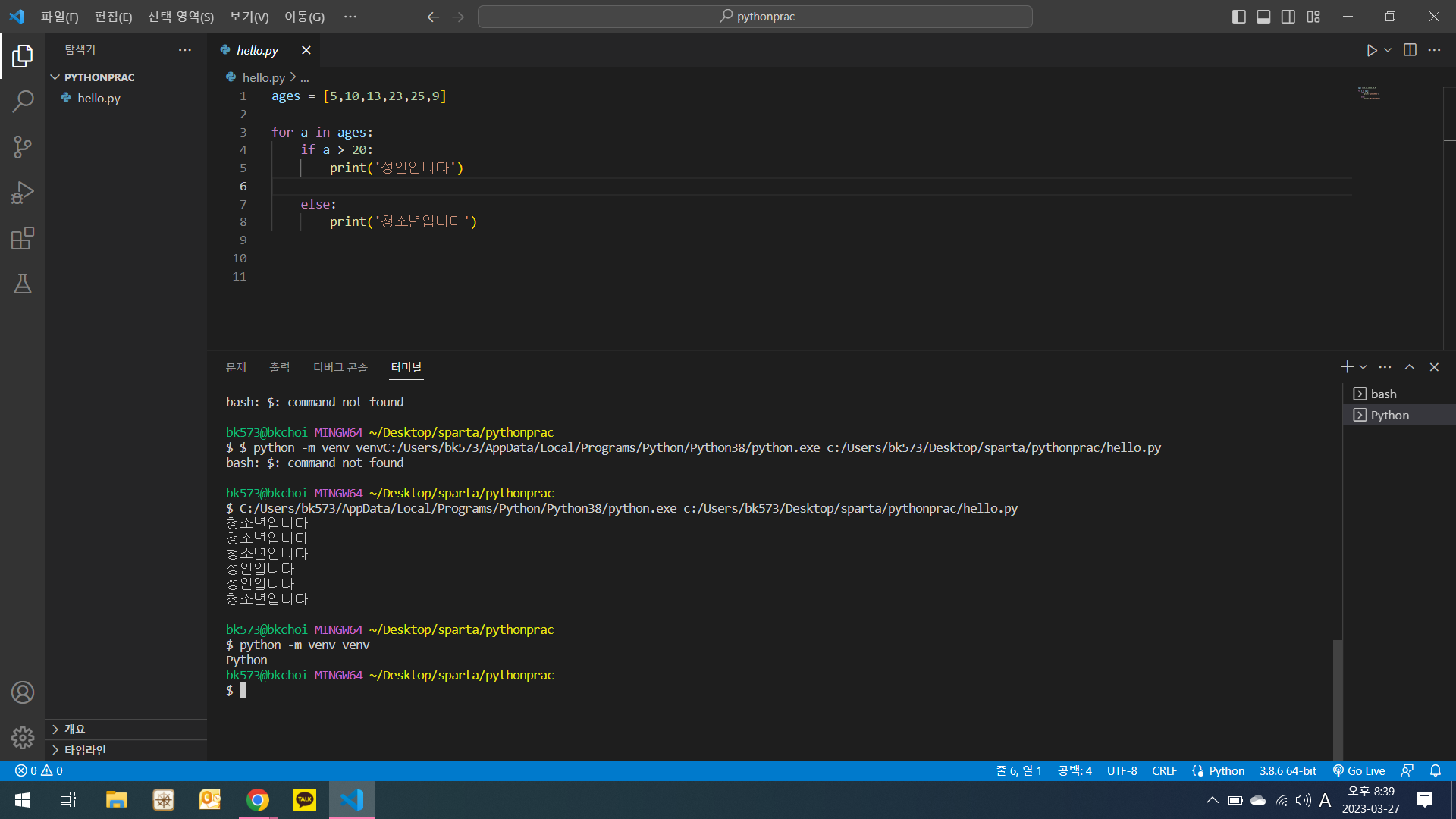
Task: Open the 선택 영역(S) menu
Action: (x=180, y=17)
